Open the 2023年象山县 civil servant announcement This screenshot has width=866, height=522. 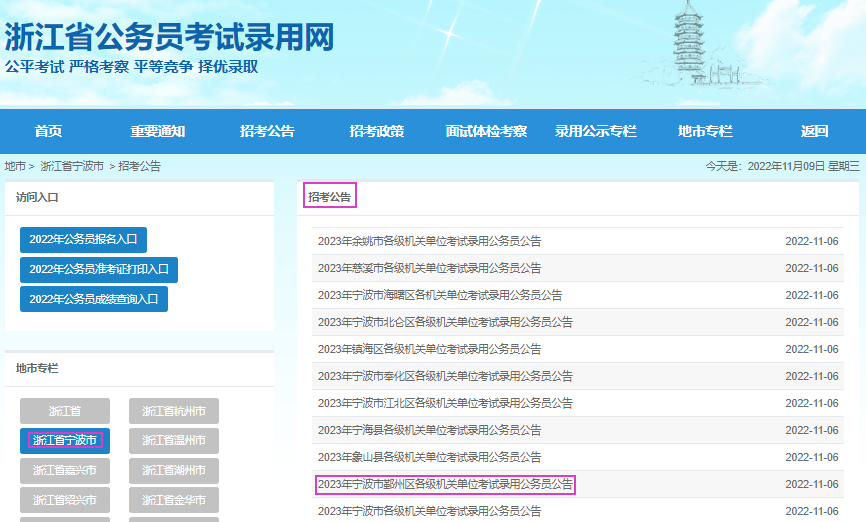[x=429, y=457]
